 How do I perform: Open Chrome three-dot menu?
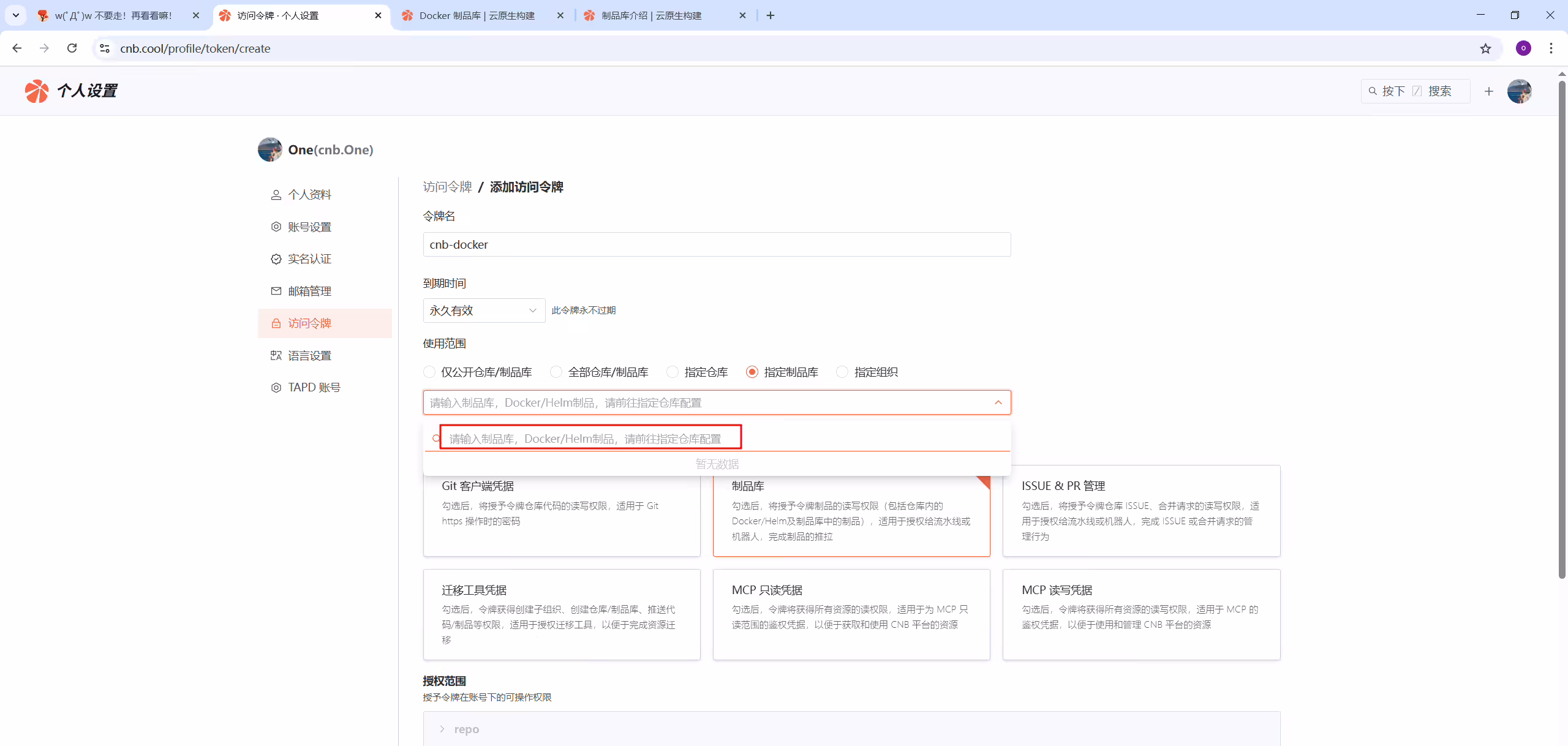point(1551,48)
